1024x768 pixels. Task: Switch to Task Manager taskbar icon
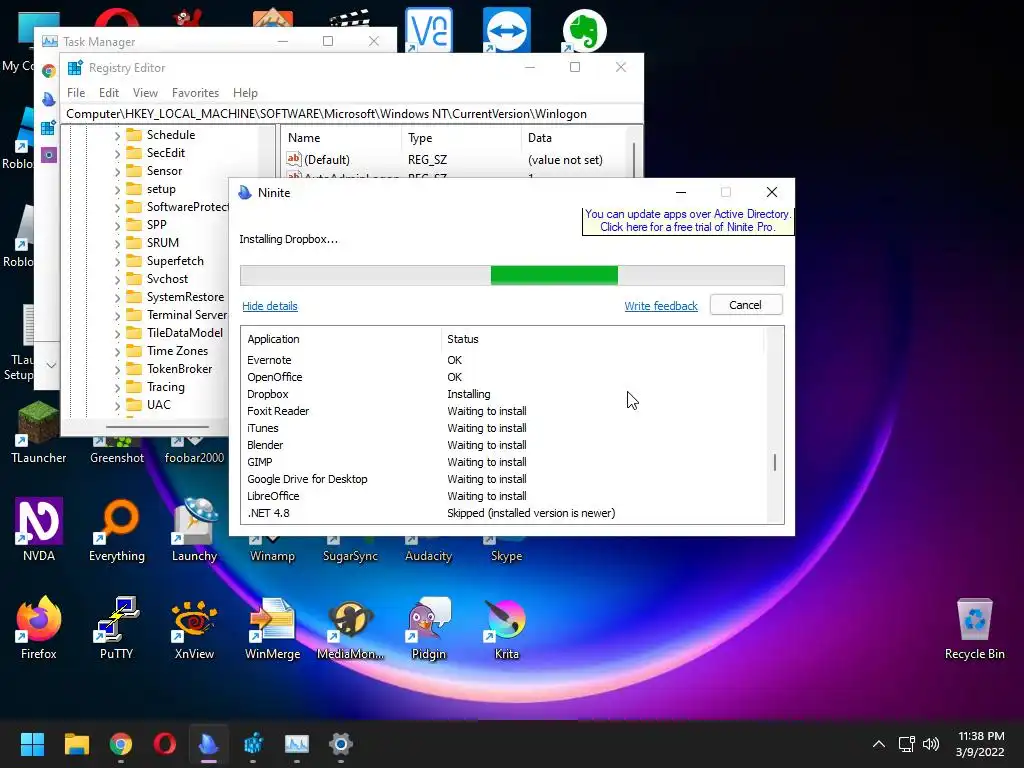296,744
